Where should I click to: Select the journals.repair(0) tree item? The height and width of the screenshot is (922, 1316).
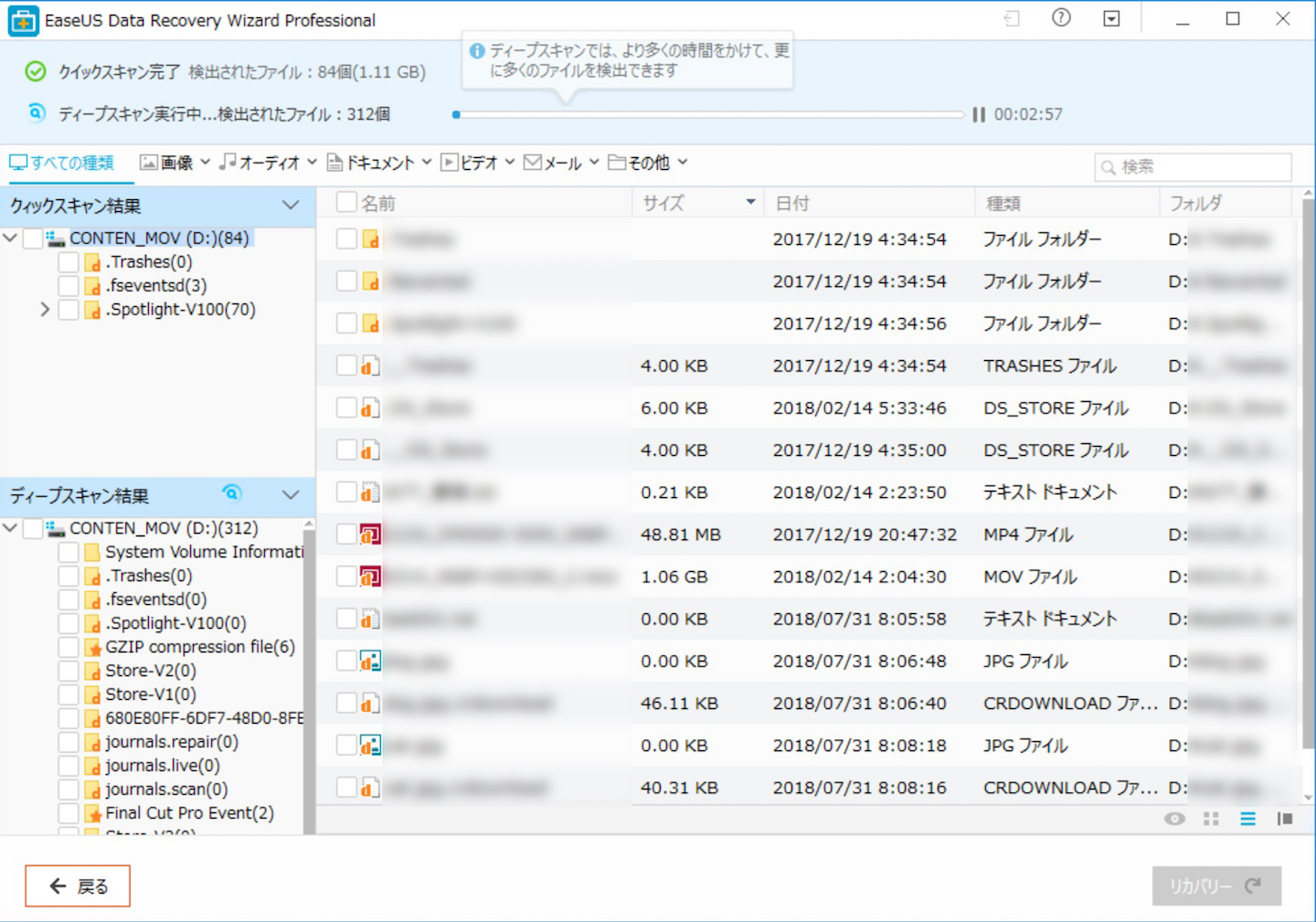[x=172, y=742]
